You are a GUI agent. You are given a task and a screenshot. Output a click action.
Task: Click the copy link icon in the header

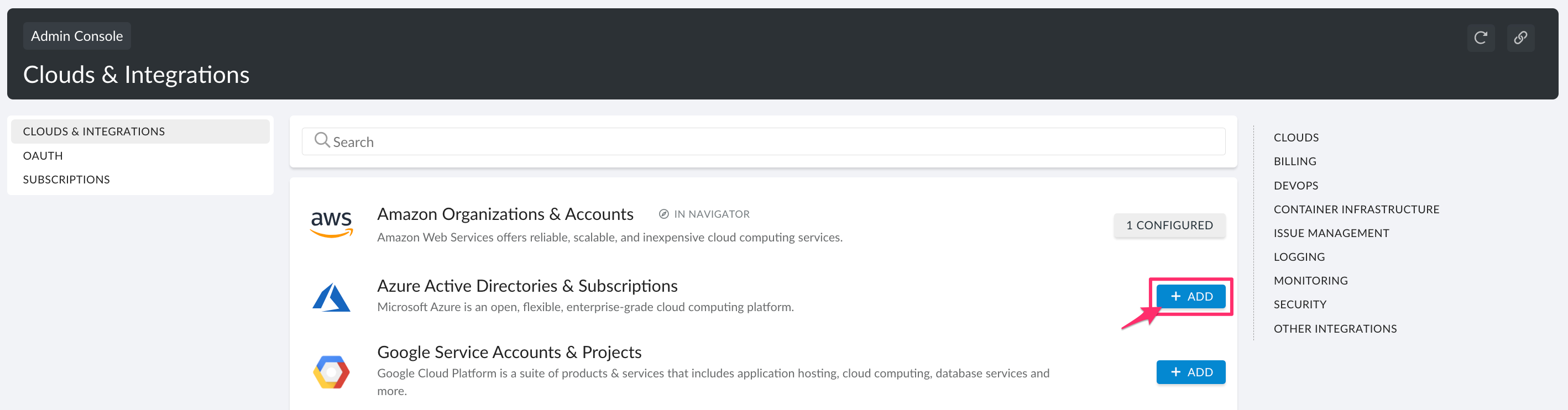(1520, 38)
